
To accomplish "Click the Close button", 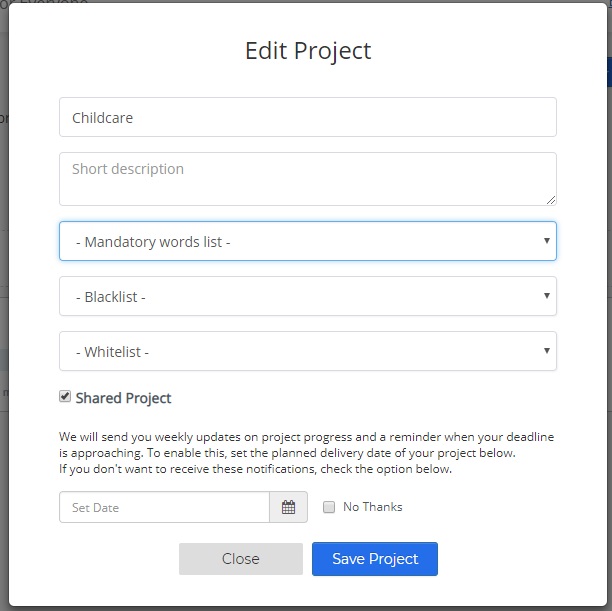I will [x=241, y=559].
